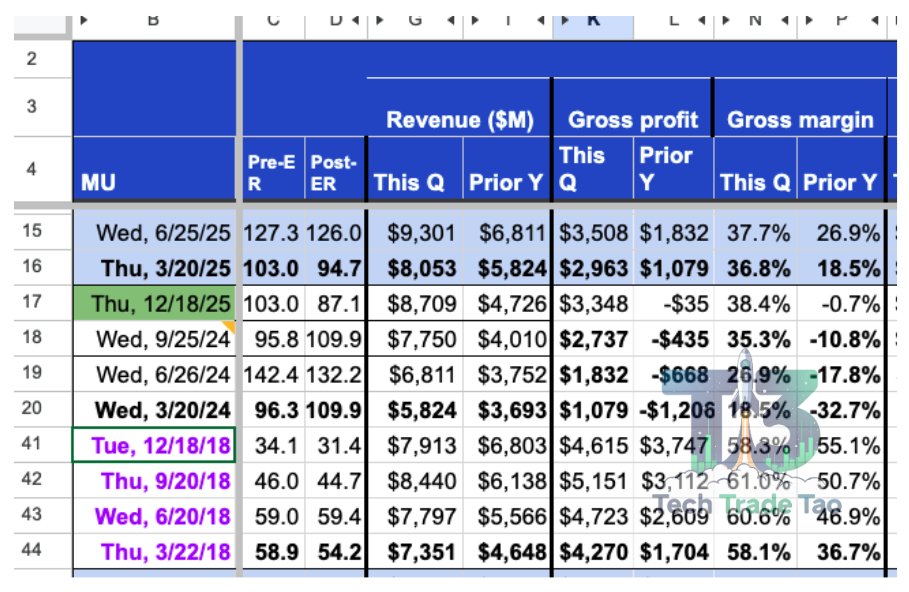Select the row 2 header
The width and height of the screenshot is (909, 592).
pos(42,59)
